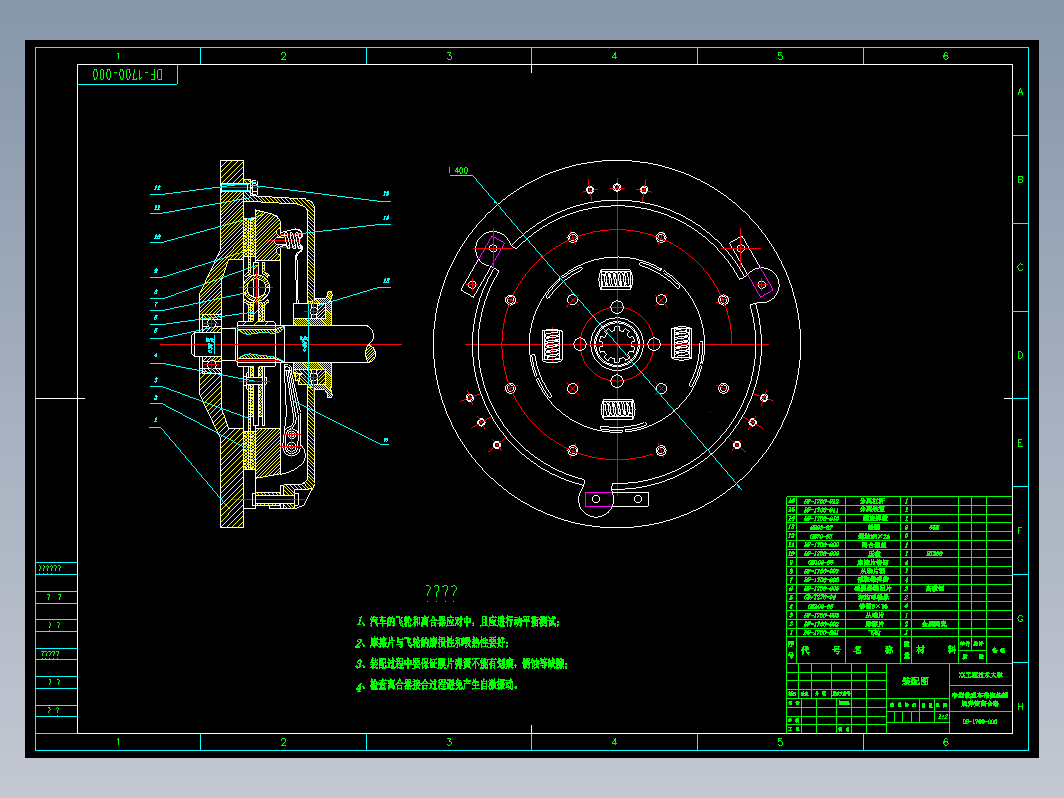Click the 备注 header cell in parts list
Screen dimensions: 1064x798
[x=998, y=650]
